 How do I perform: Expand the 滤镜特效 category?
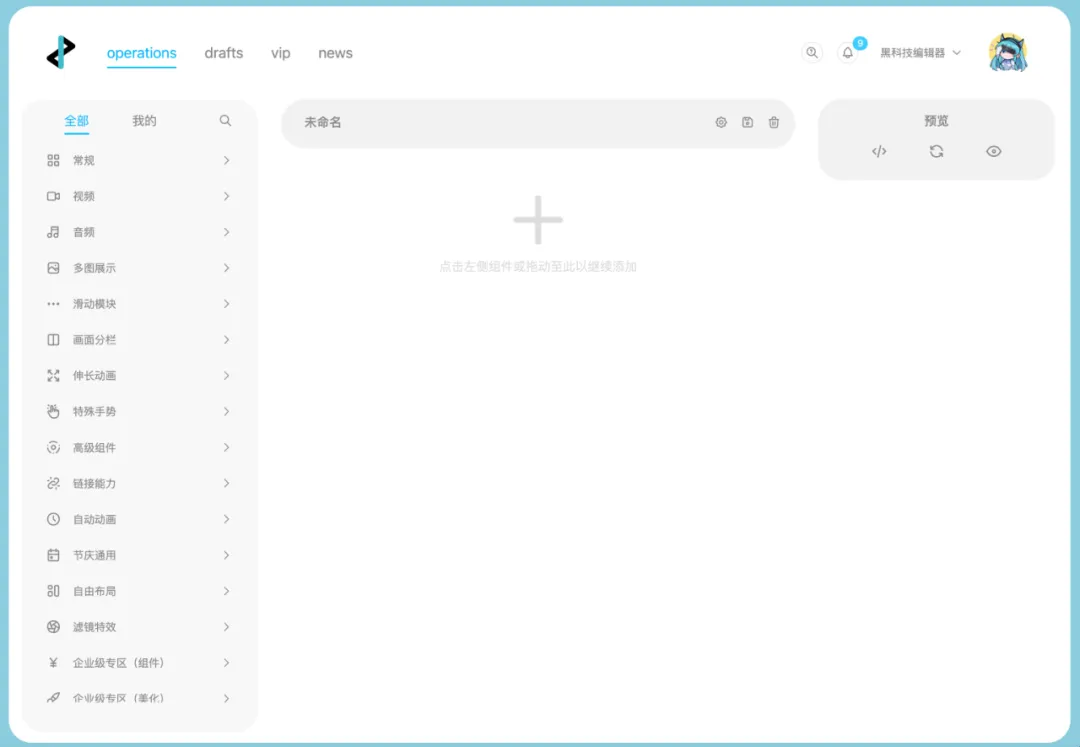(x=138, y=627)
